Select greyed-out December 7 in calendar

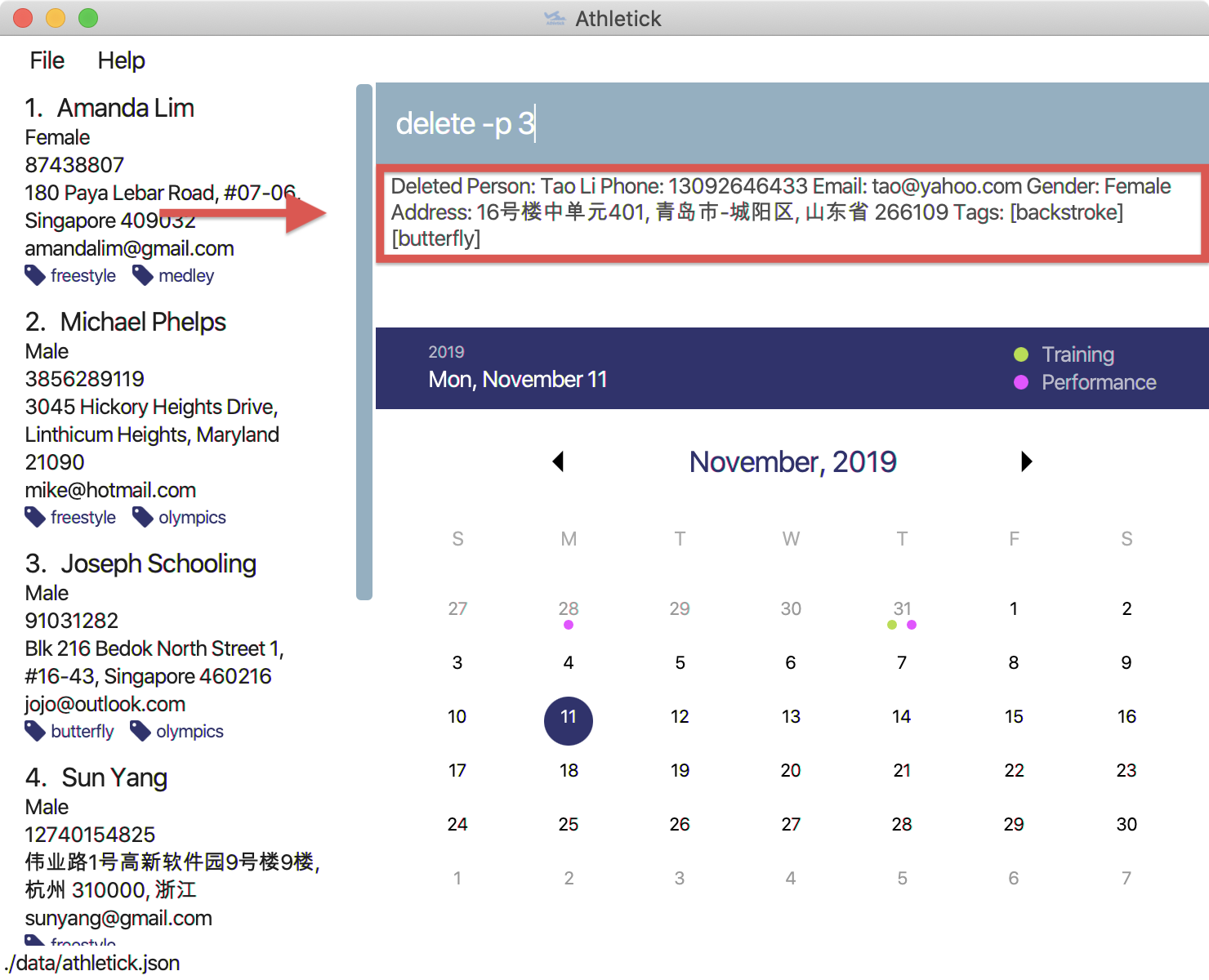(x=1126, y=879)
